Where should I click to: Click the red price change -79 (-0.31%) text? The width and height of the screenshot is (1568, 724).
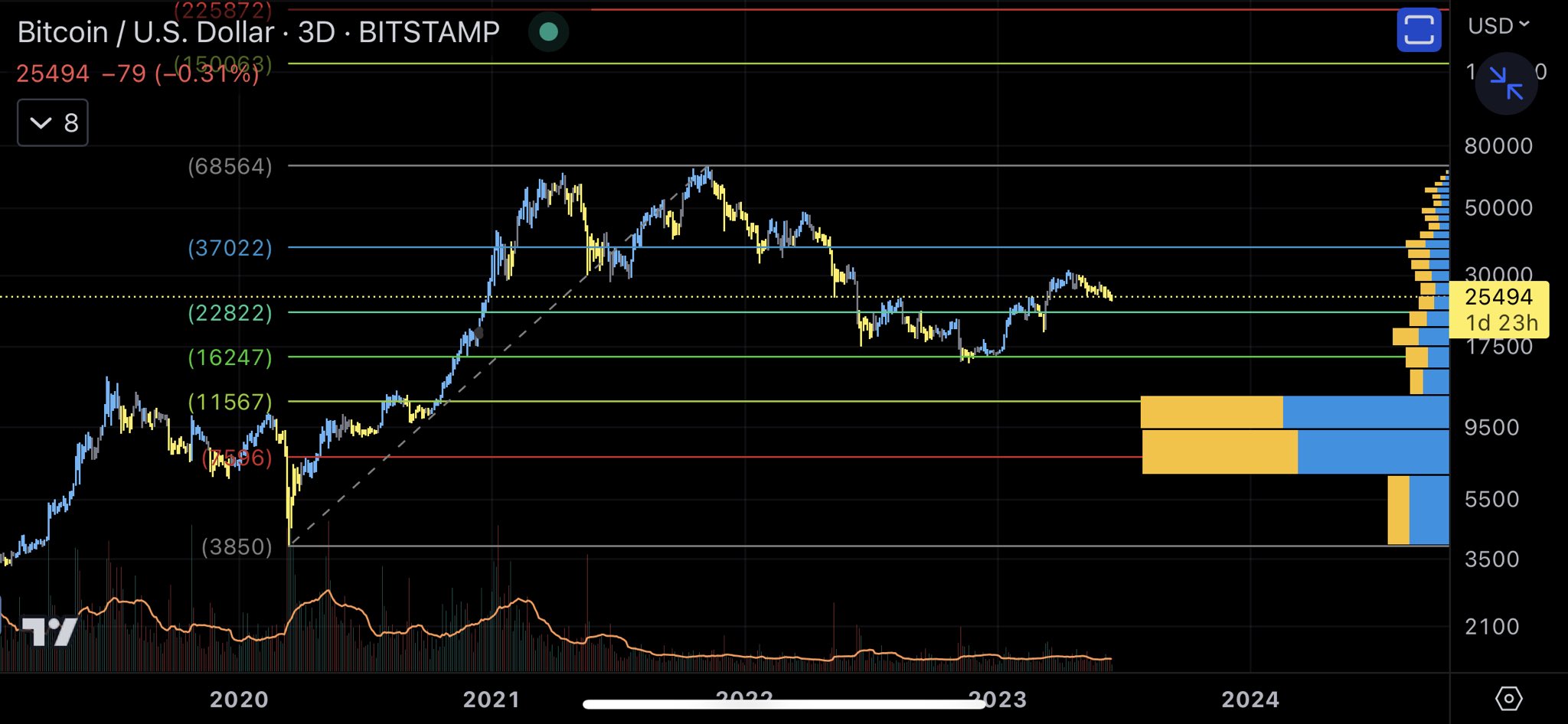click(181, 73)
